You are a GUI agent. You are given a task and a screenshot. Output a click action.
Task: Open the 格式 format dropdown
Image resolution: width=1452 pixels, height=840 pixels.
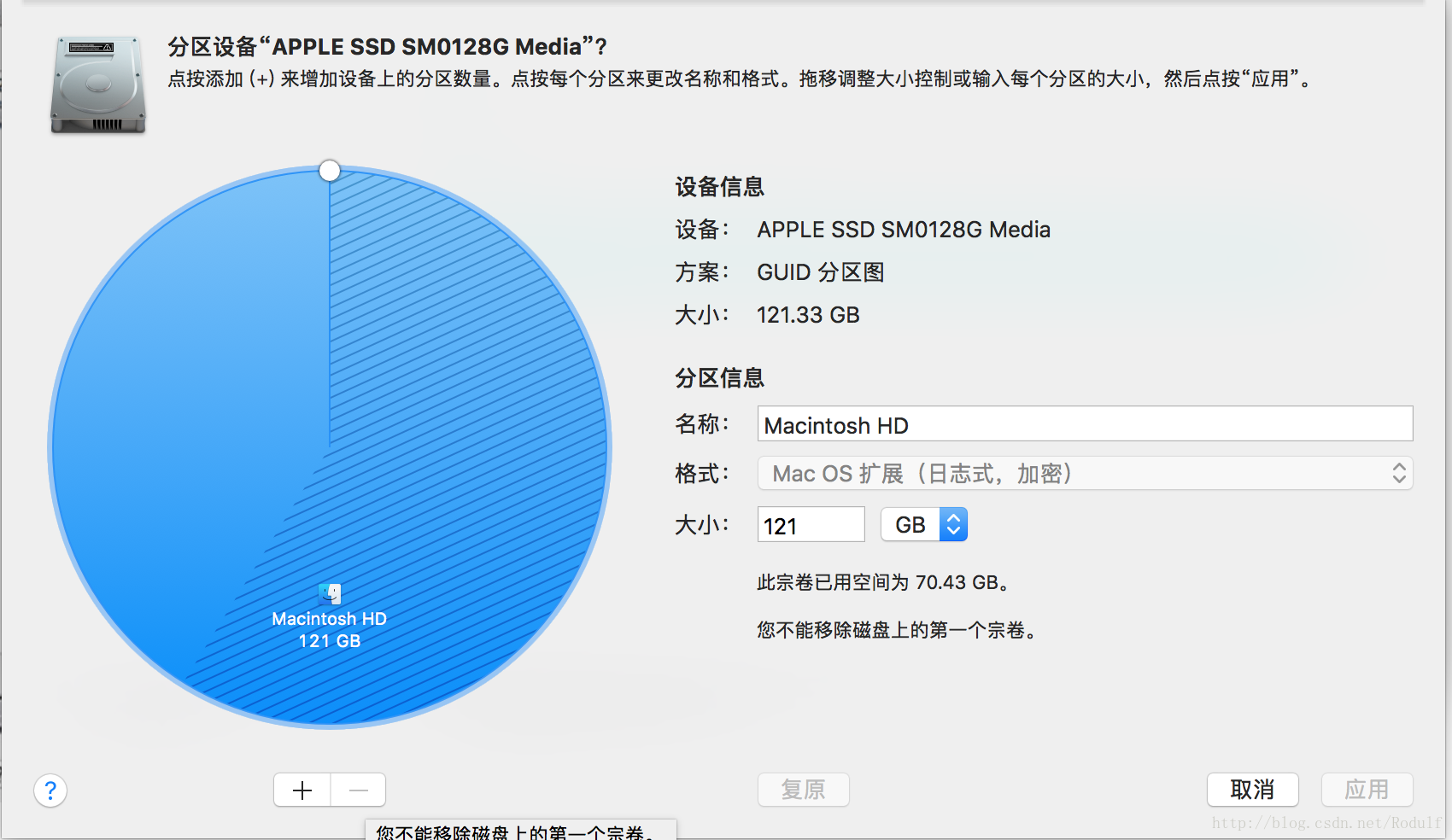1085,474
